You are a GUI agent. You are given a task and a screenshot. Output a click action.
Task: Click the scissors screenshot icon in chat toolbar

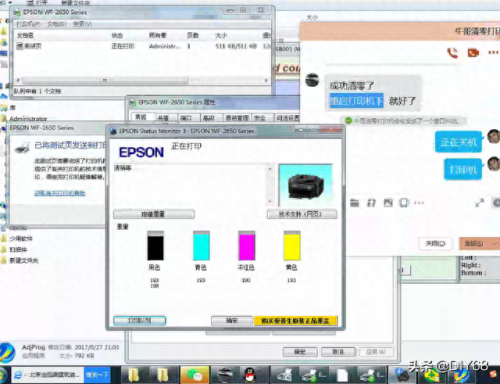coord(371,203)
